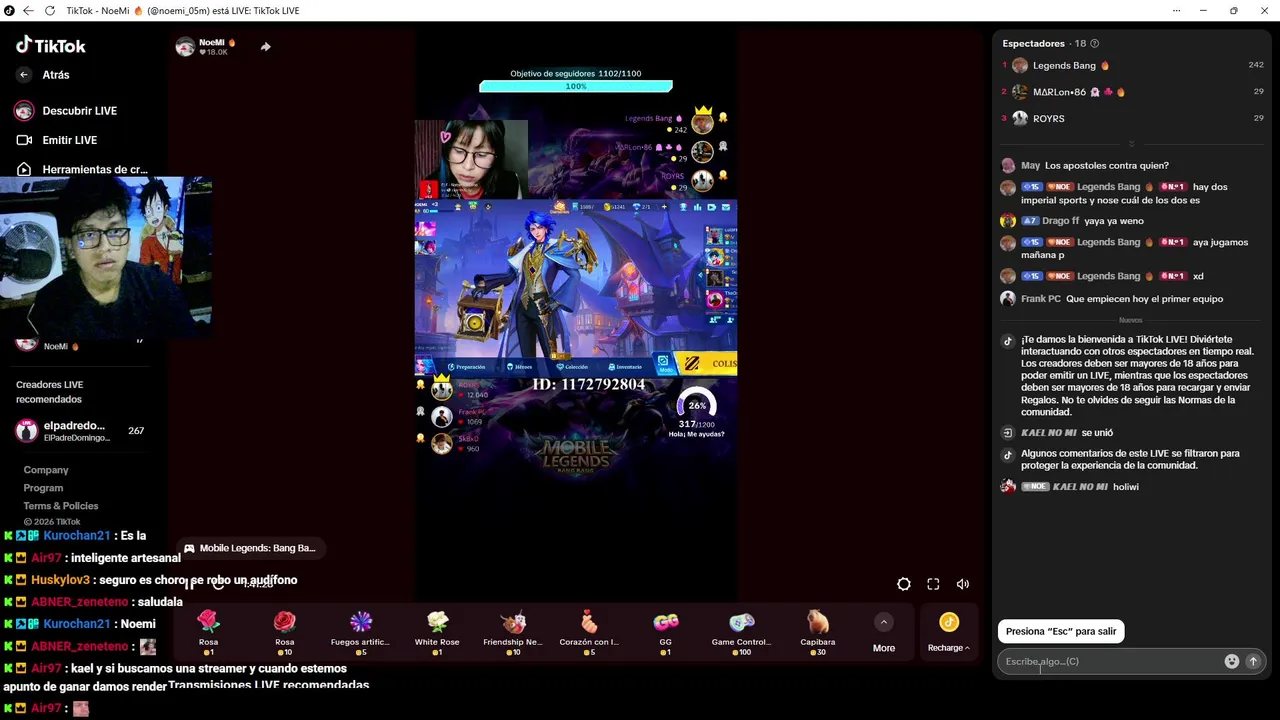Send comment with the arrow button
Screen dimensions: 1280x720
[1253, 661]
